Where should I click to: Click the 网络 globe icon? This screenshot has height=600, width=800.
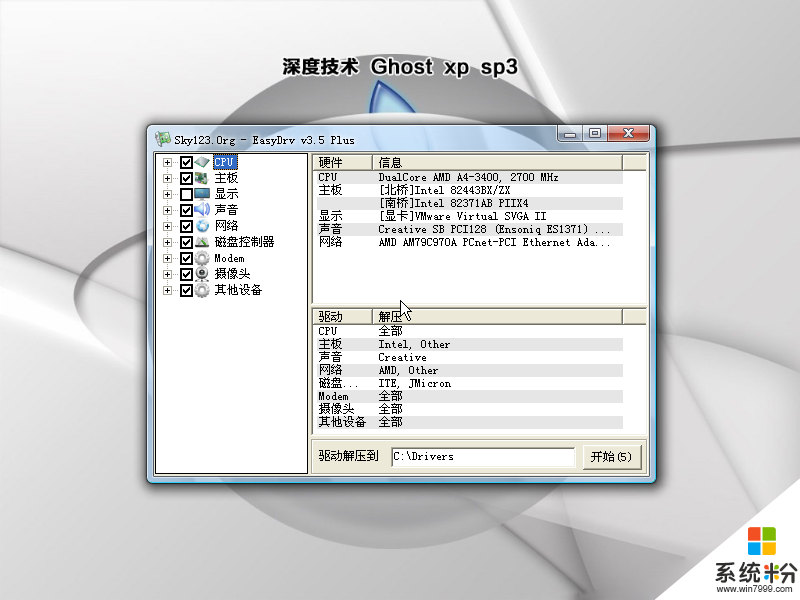click(202, 226)
